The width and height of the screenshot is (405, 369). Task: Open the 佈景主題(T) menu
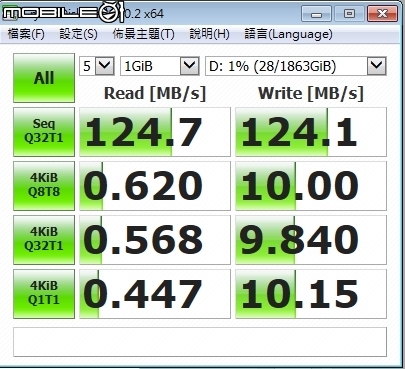coord(143,34)
